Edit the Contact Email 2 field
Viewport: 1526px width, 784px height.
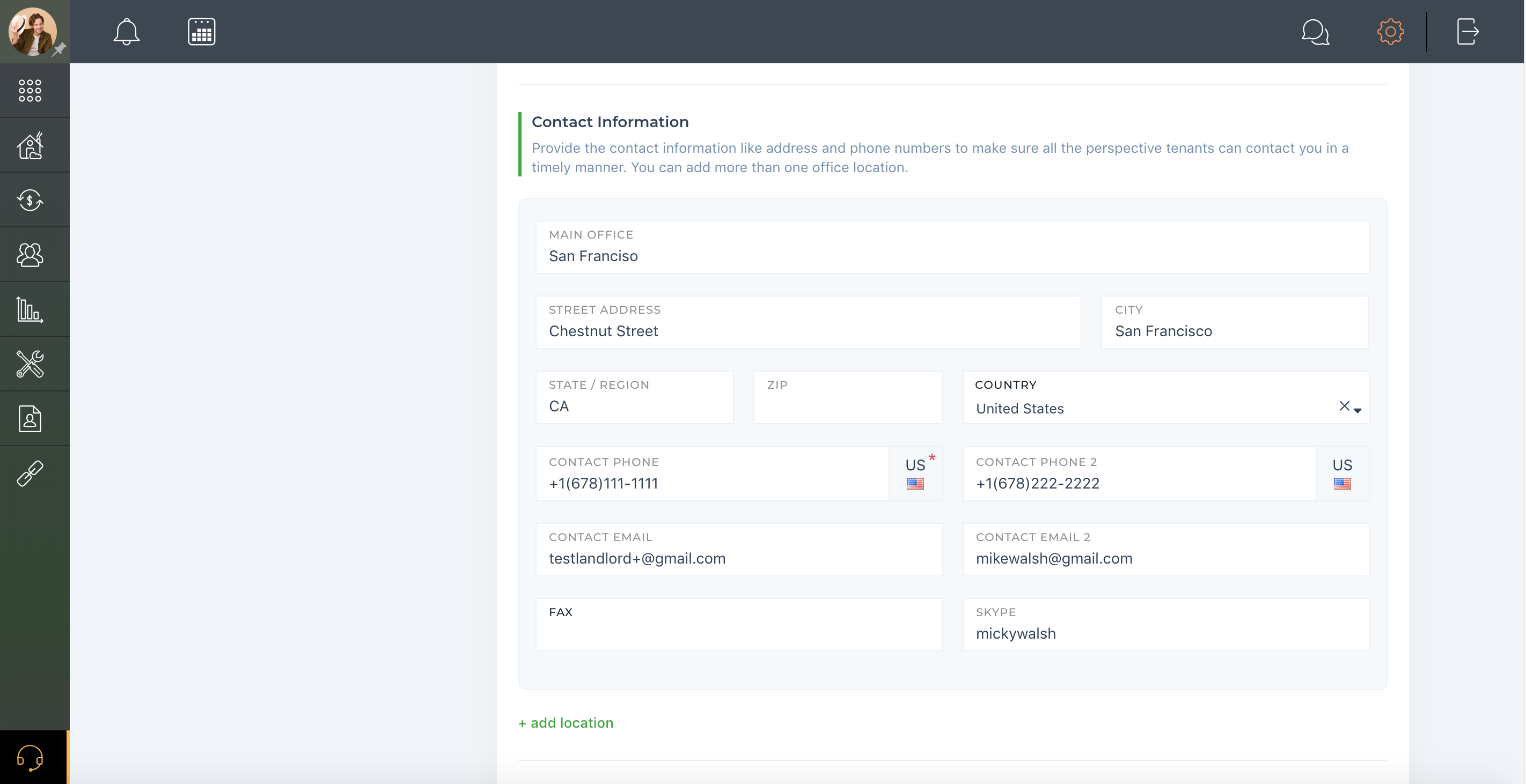click(x=1166, y=549)
